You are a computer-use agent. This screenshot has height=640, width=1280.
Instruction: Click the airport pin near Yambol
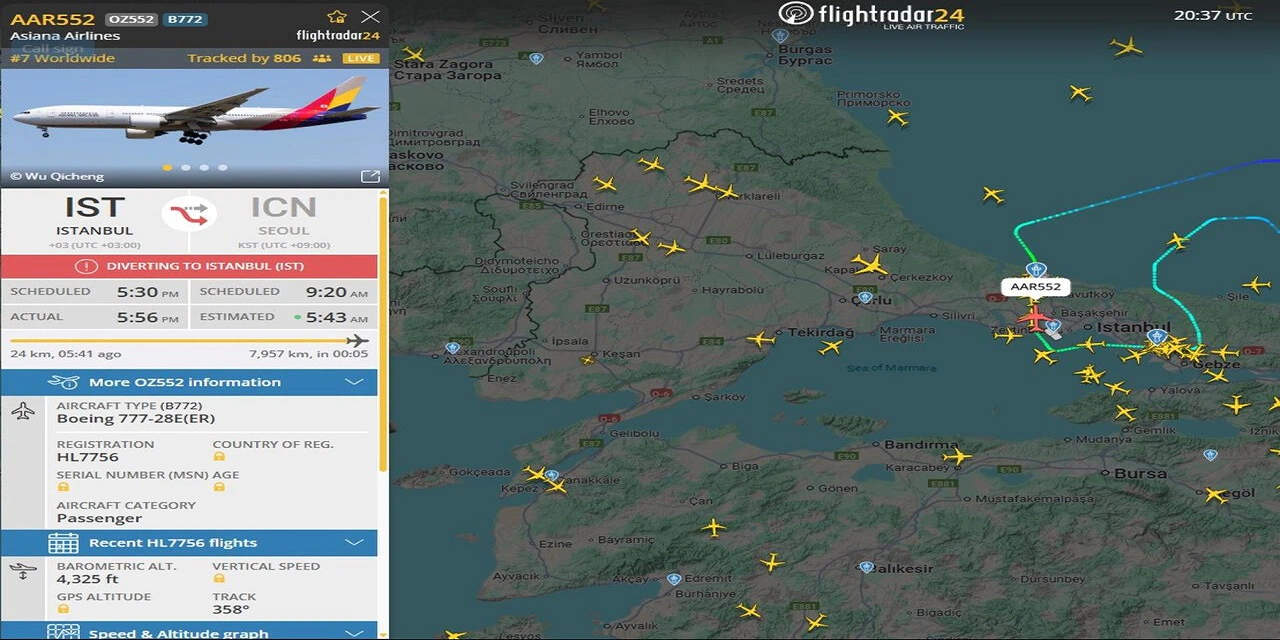point(536,58)
